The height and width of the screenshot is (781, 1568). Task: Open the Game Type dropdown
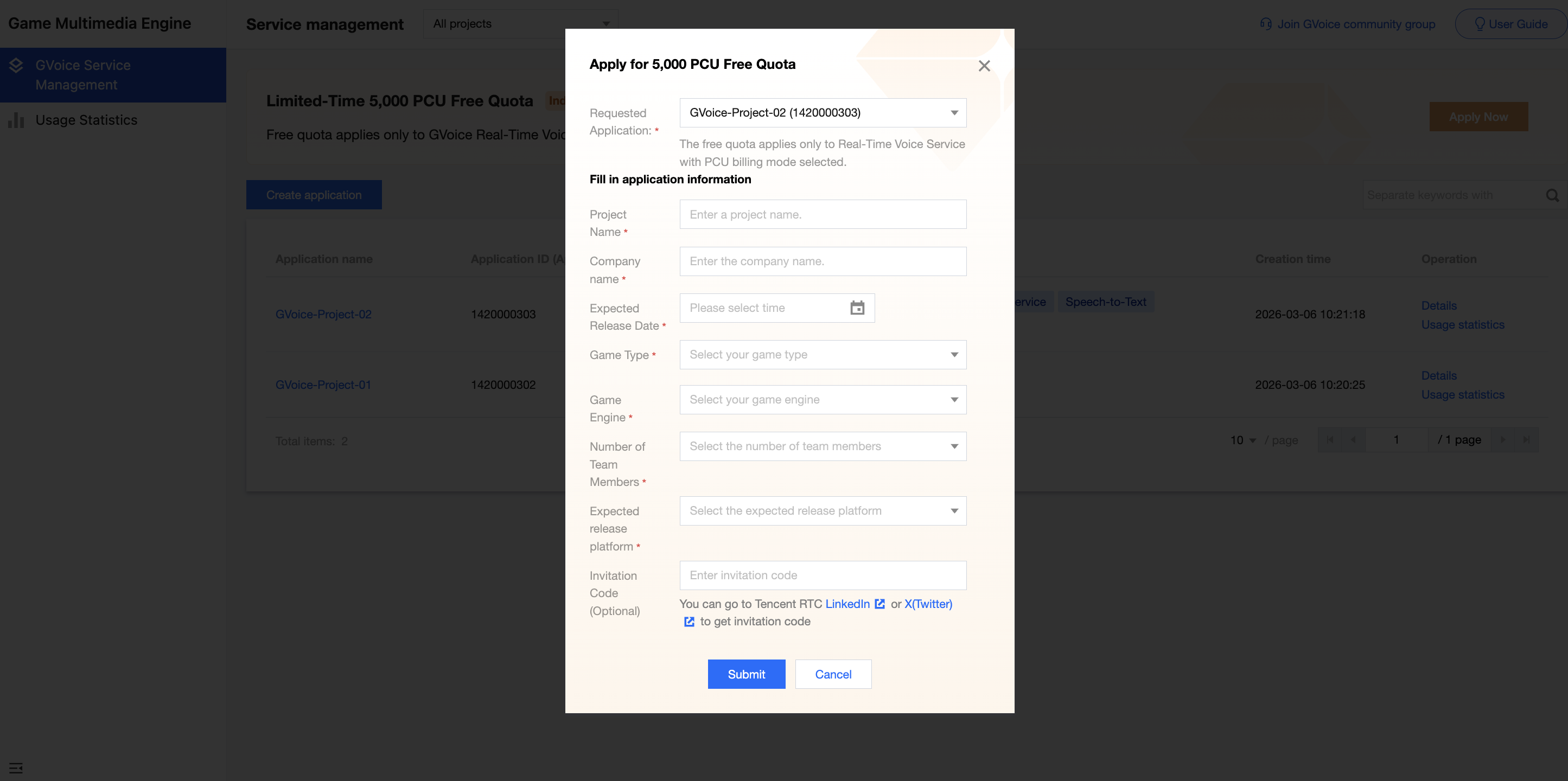pyautogui.click(x=823, y=355)
